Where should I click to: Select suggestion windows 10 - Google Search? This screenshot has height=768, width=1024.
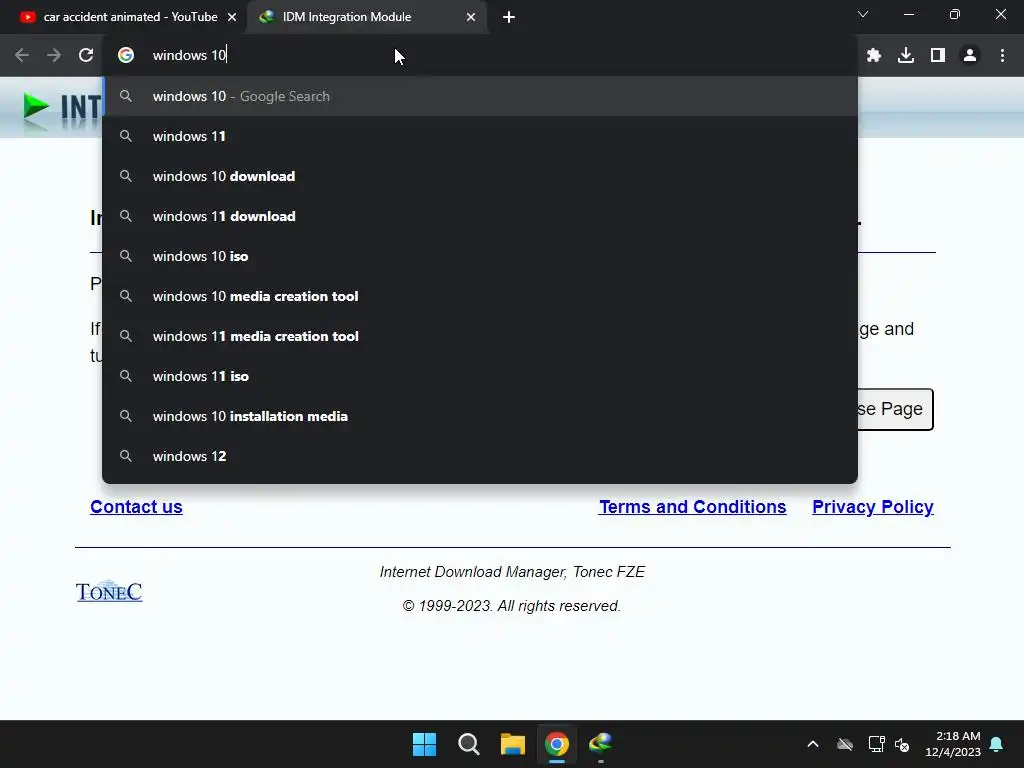click(480, 96)
